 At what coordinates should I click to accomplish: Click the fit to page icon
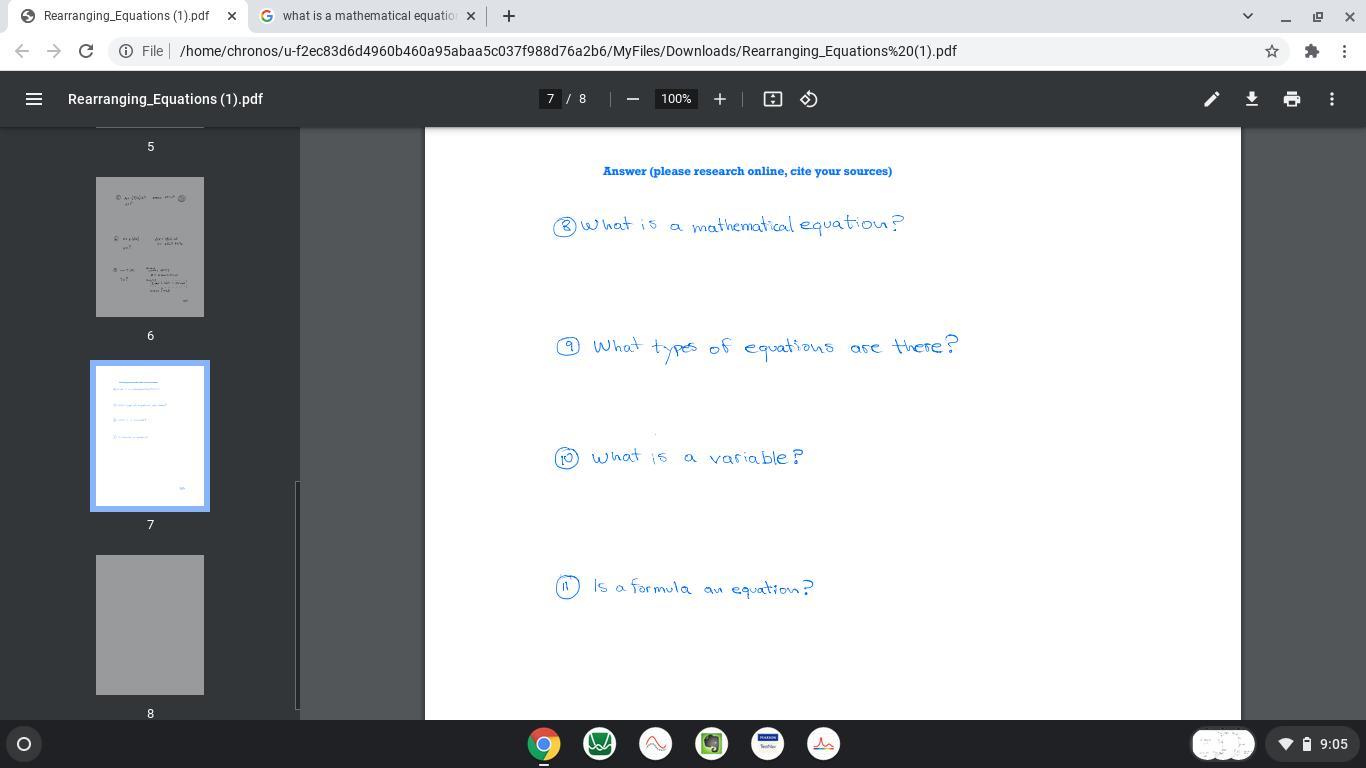click(772, 99)
